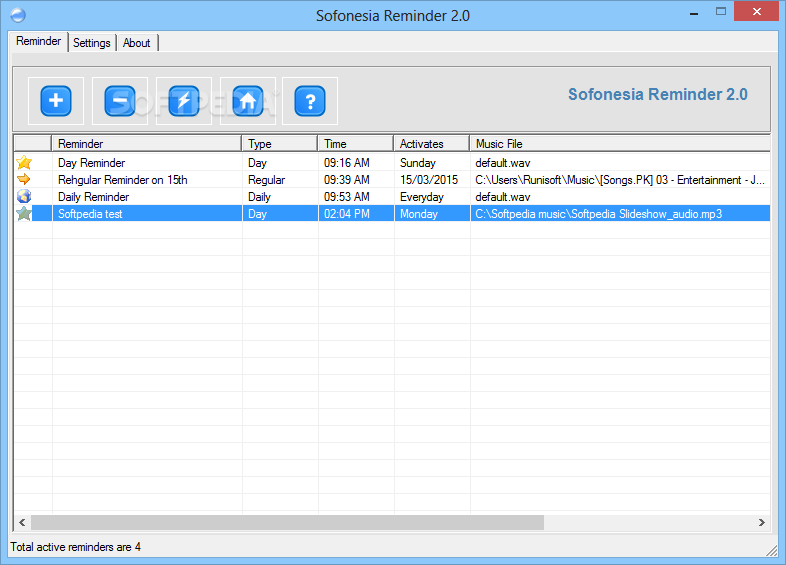
Task: Switch to the Reminder tab
Action: (x=39, y=41)
